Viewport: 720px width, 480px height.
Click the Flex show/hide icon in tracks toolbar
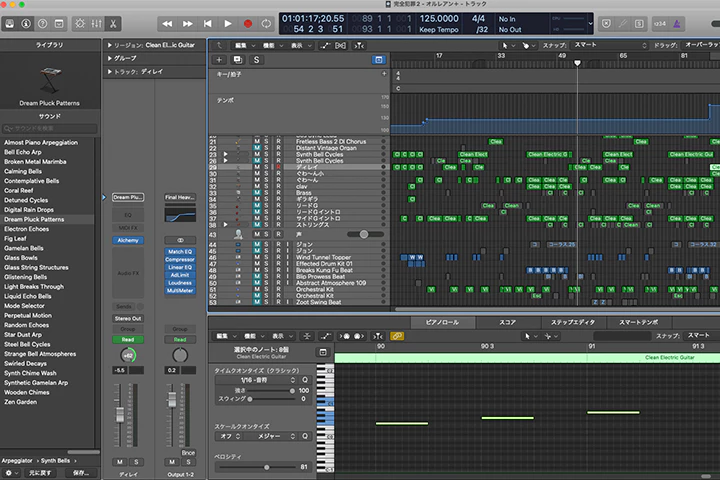[341, 45]
